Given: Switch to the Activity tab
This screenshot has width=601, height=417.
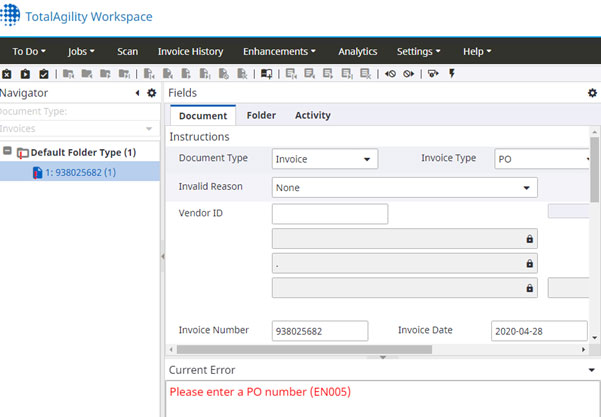Looking at the screenshot, I should coord(312,116).
